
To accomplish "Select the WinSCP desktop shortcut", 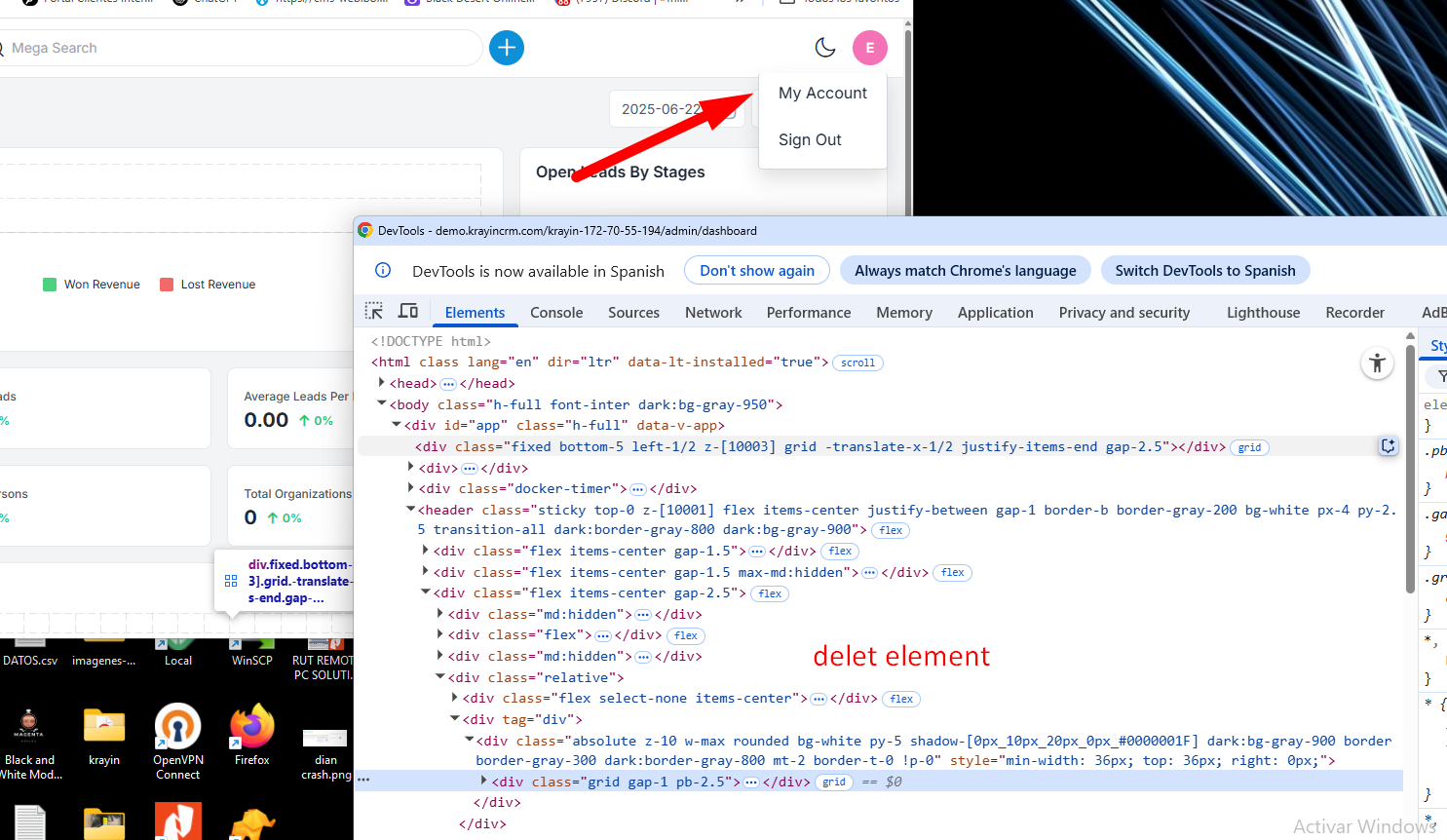I will click(x=251, y=653).
